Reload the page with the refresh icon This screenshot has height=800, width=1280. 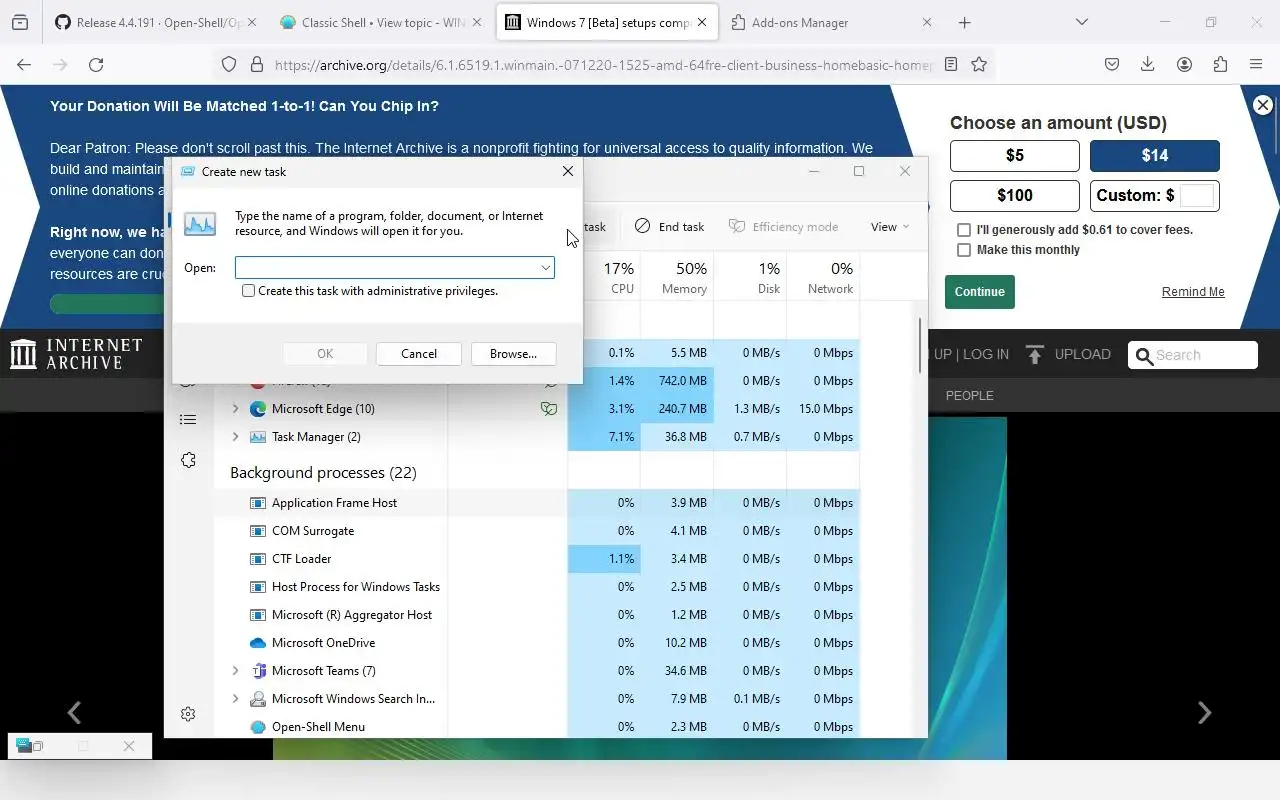point(96,64)
